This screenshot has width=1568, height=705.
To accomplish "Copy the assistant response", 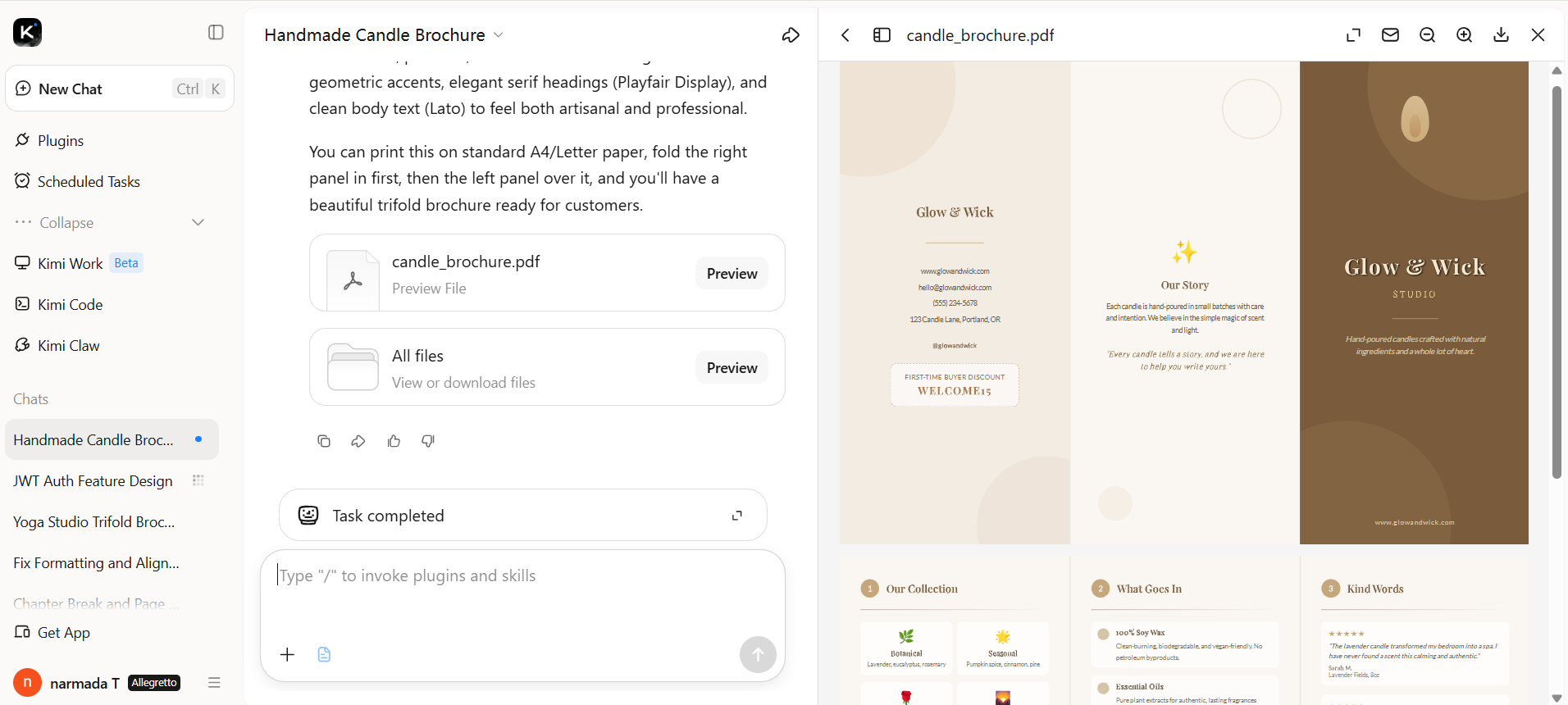I will point(324,441).
